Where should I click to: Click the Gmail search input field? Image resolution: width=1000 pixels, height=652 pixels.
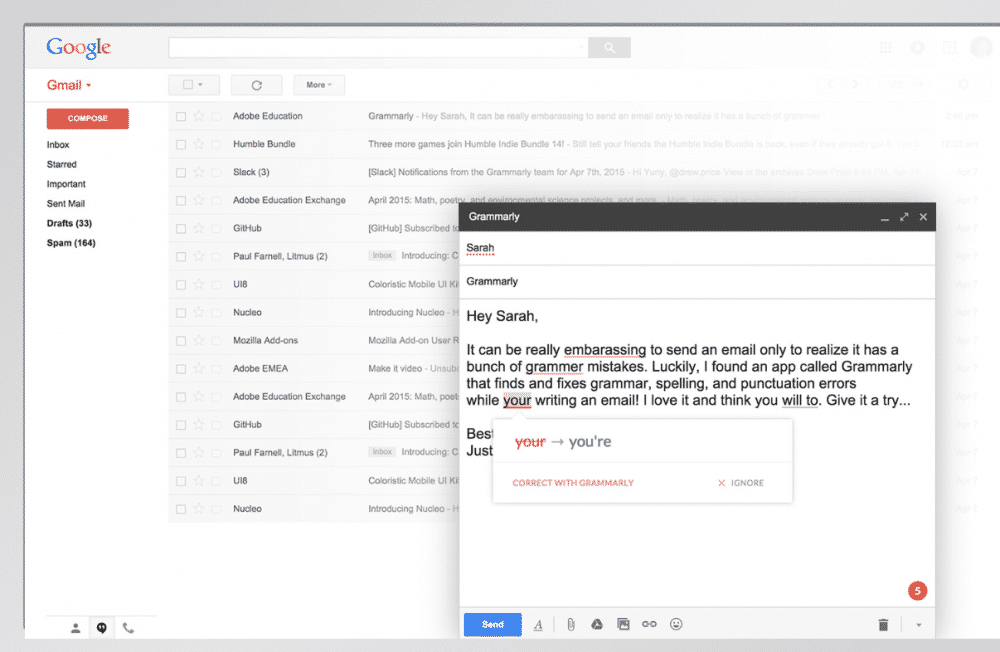[x=378, y=47]
